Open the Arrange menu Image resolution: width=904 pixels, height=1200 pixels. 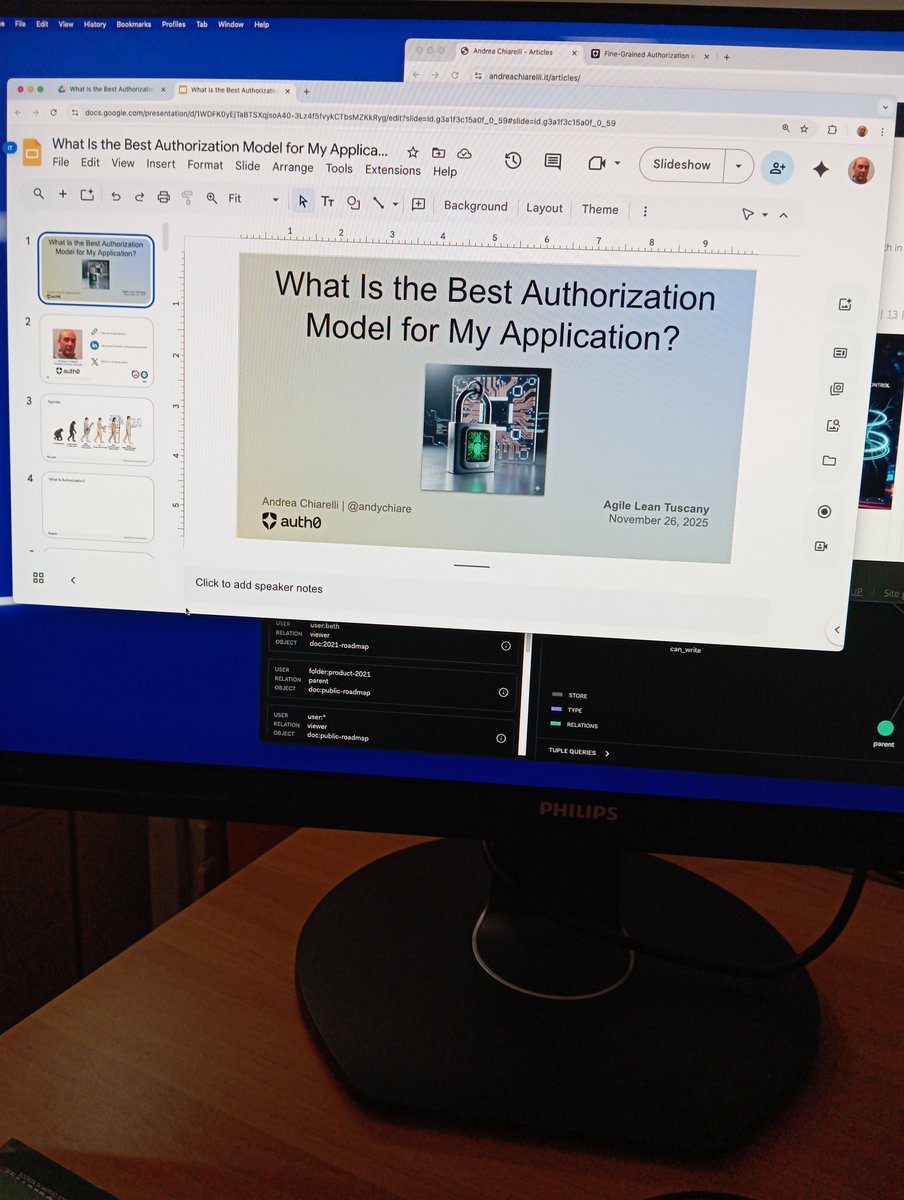(x=293, y=167)
